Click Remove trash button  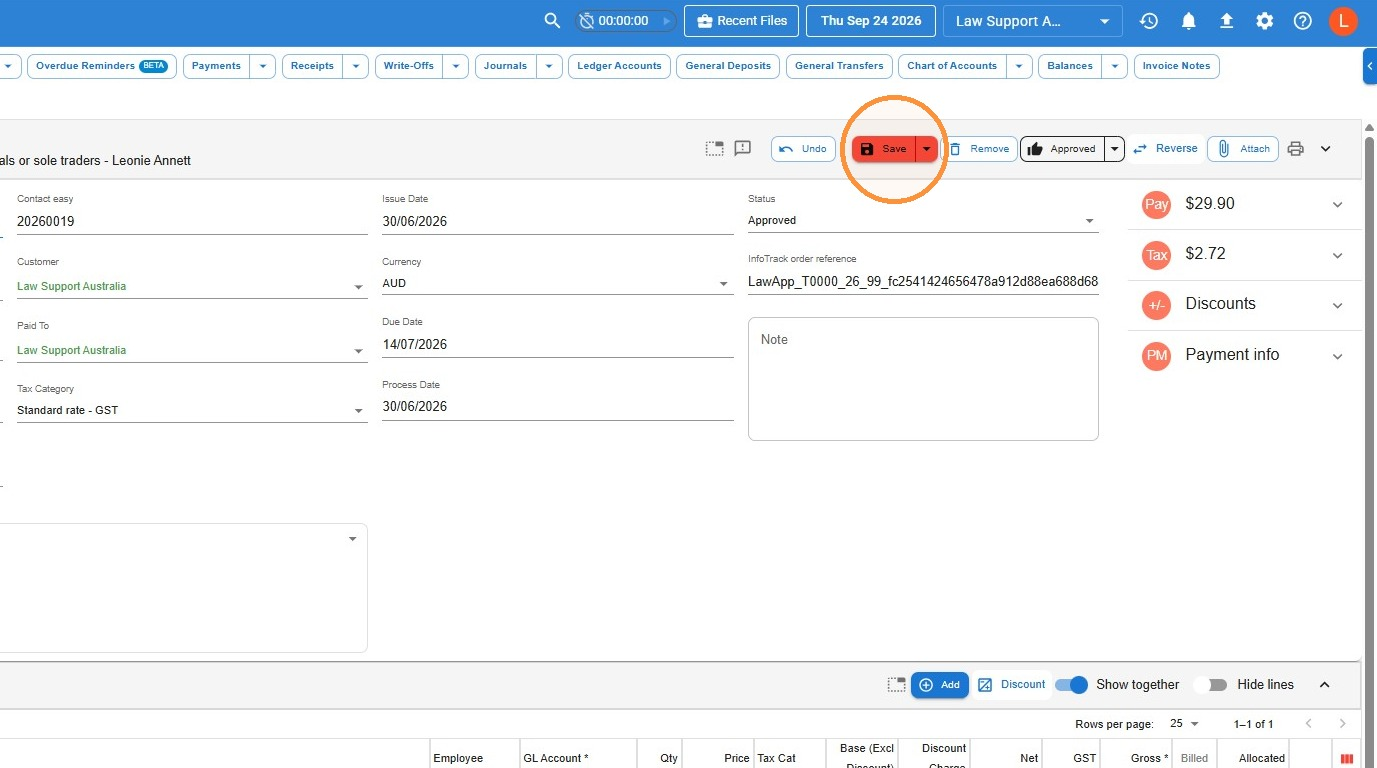(979, 149)
